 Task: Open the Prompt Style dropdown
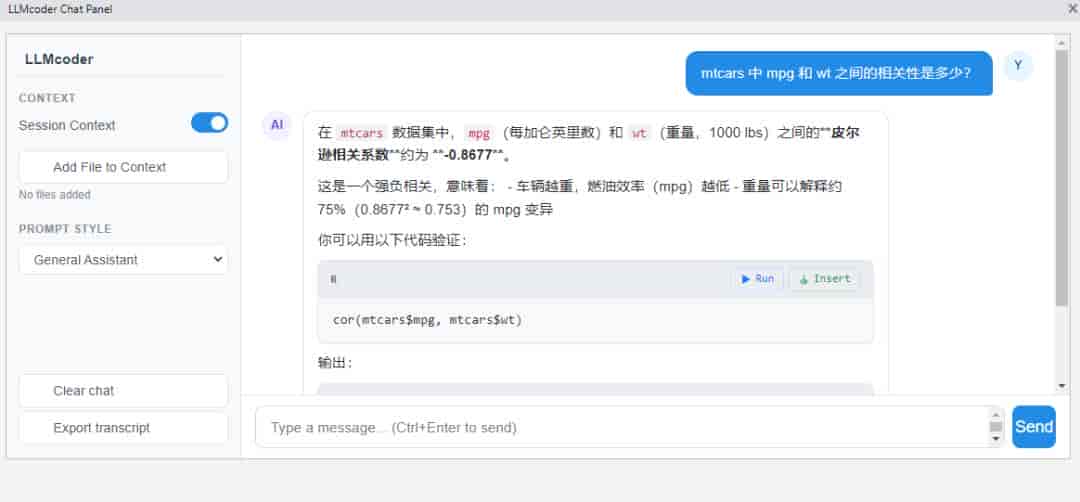(x=123, y=260)
